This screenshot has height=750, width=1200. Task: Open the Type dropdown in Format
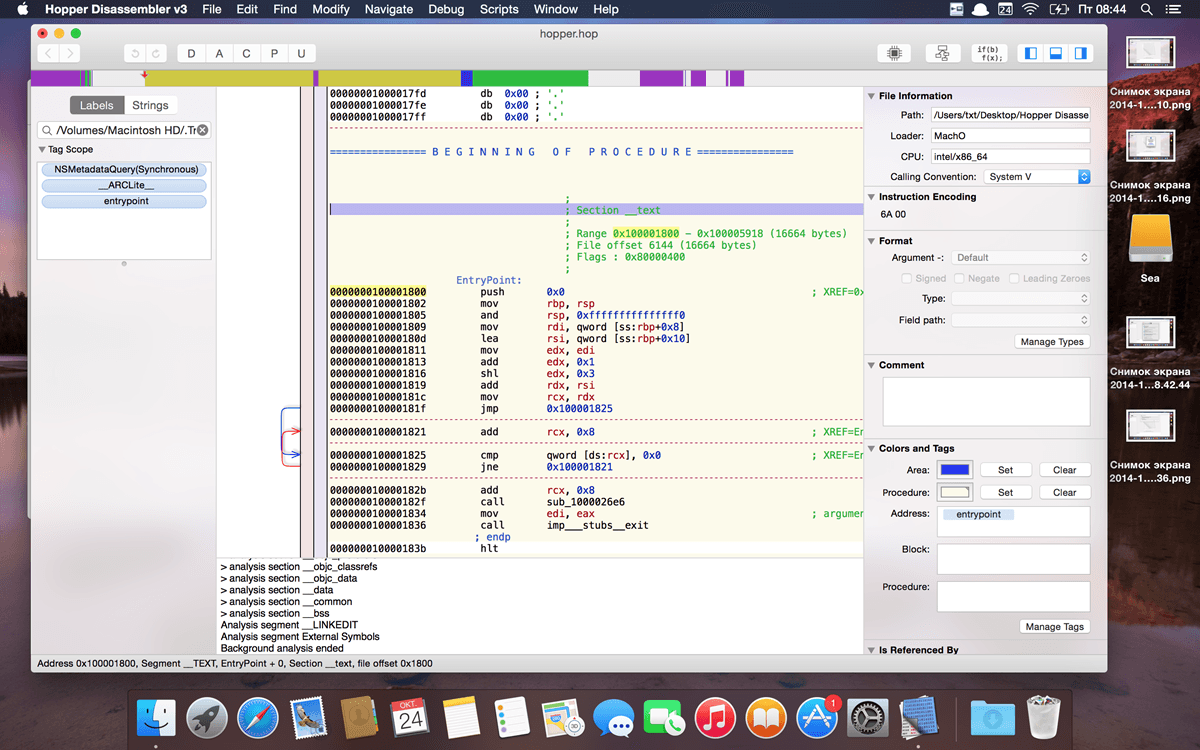pyautogui.click(x=1020, y=298)
